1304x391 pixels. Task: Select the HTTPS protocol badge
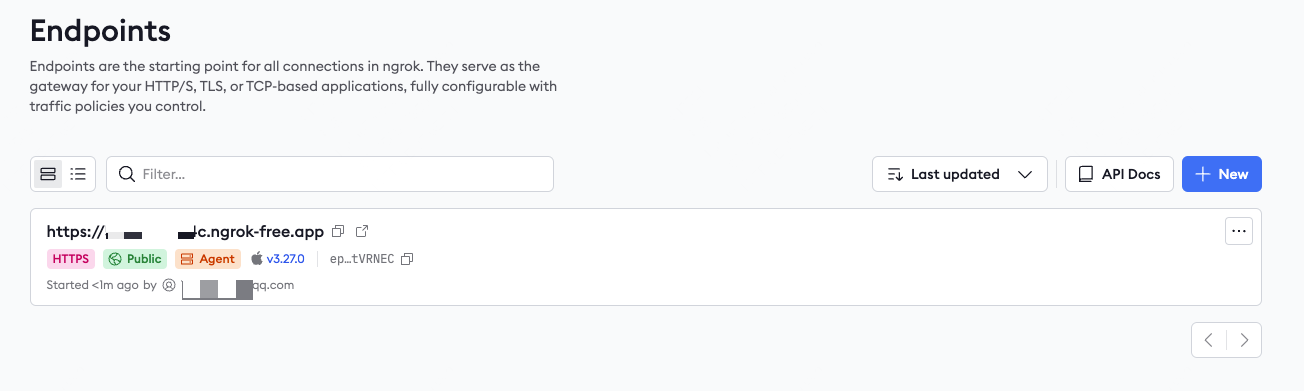71,259
